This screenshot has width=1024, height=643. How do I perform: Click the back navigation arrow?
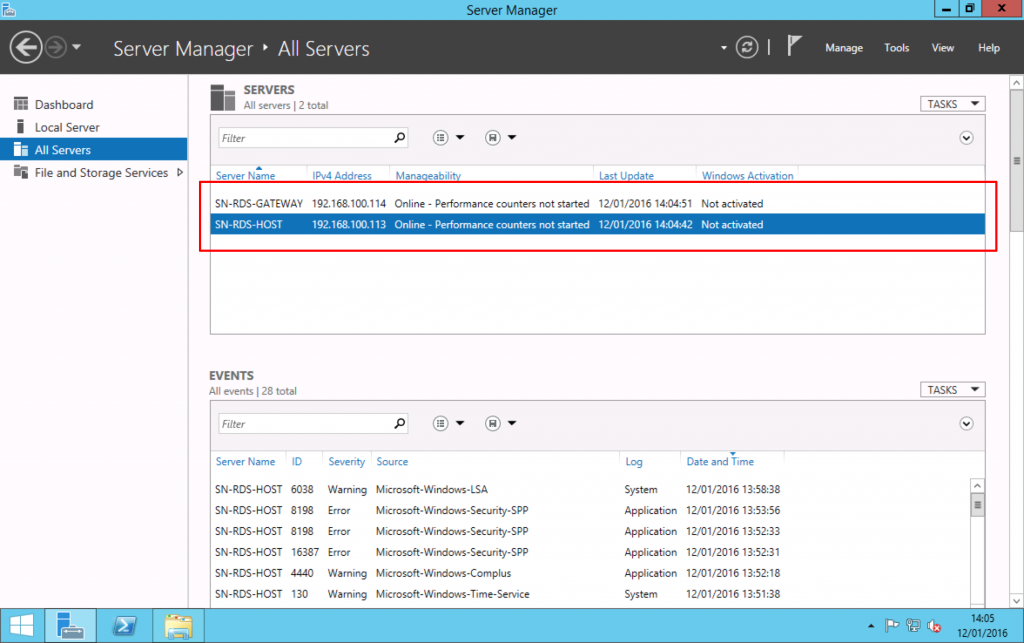click(x=26, y=47)
